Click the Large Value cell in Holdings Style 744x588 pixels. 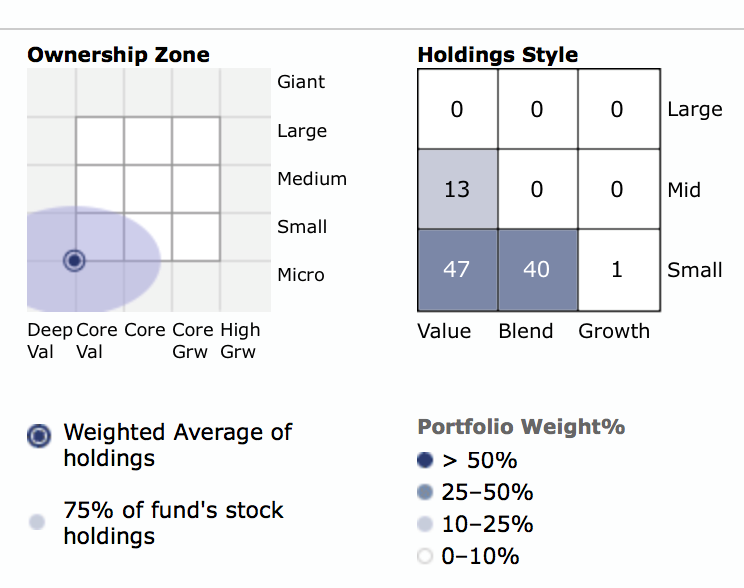pyautogui.click(x=457, y=109)
